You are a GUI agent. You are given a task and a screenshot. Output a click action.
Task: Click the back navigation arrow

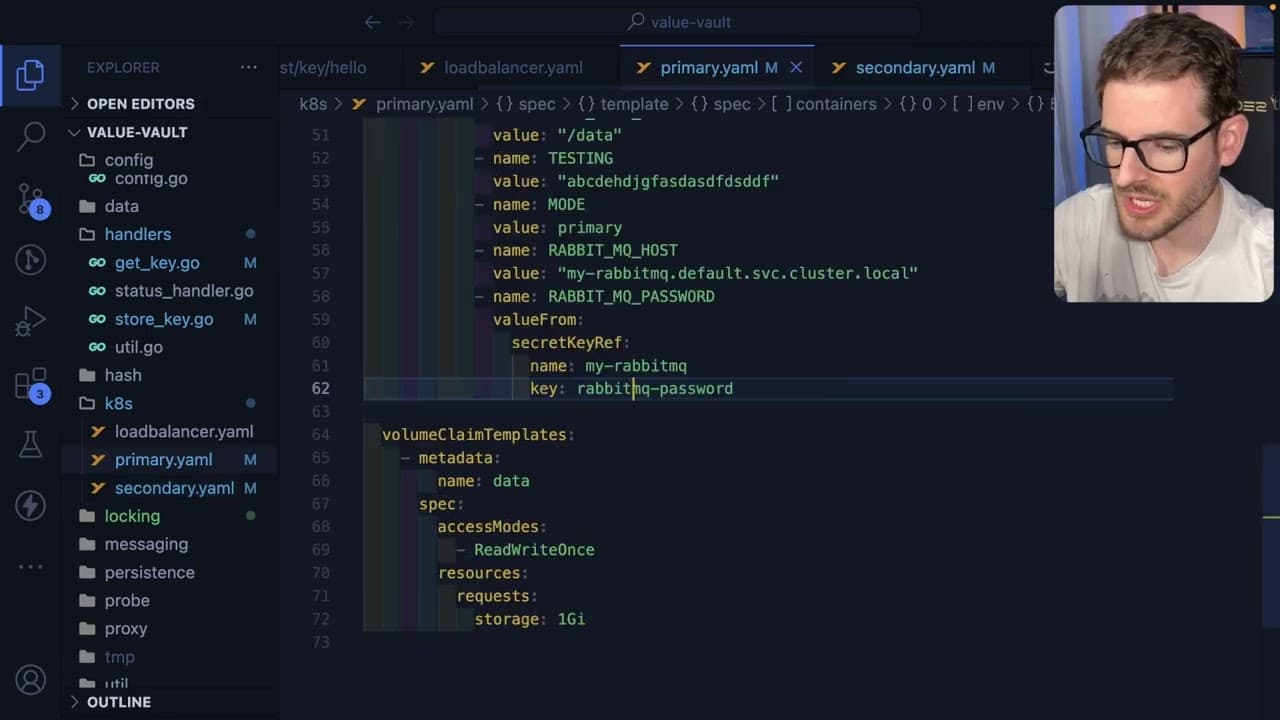372,22
